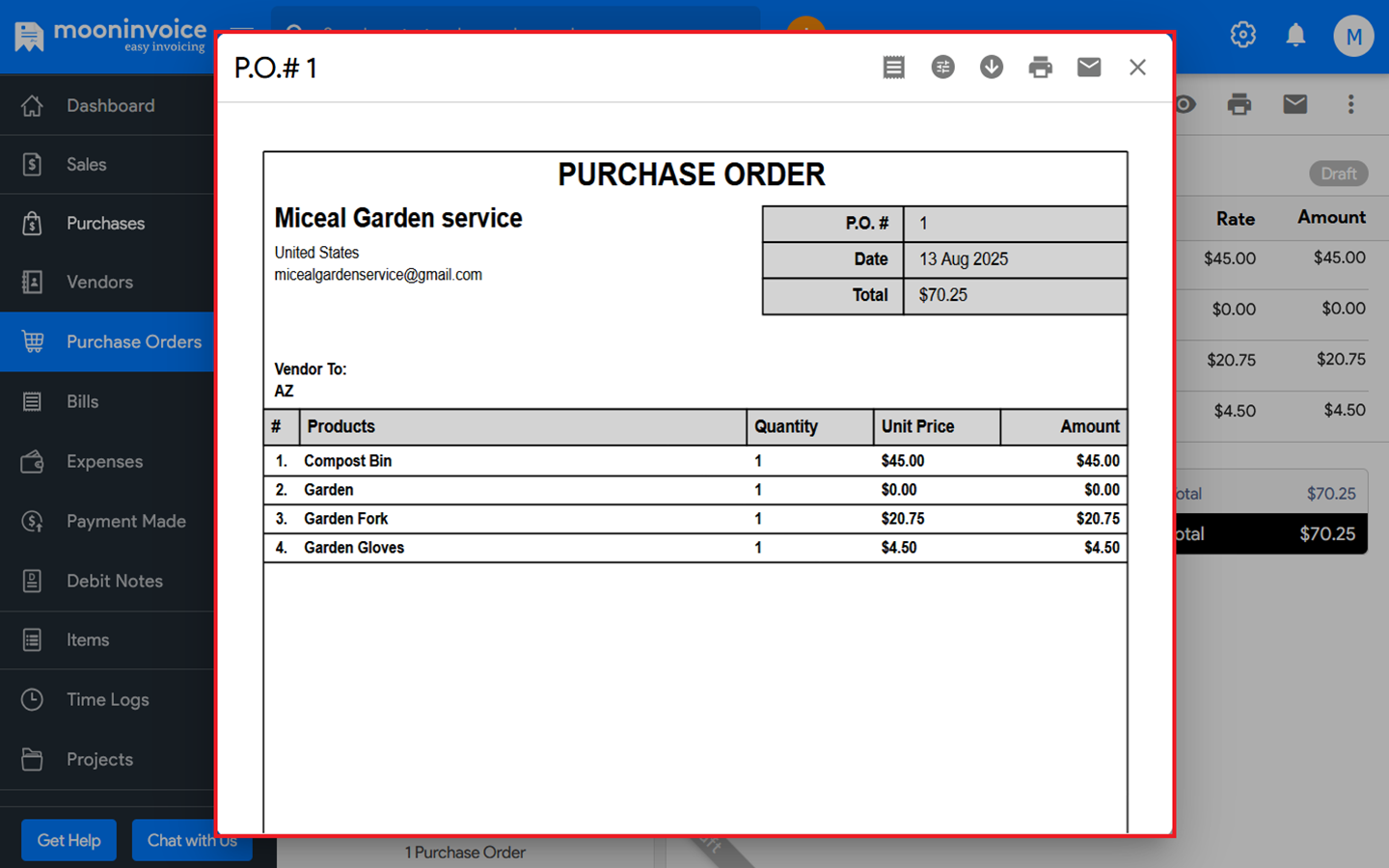Viewport: 1389px width, 868px height.
Task: Open the Sales menu in sidebar
Action: coord(86,165)
